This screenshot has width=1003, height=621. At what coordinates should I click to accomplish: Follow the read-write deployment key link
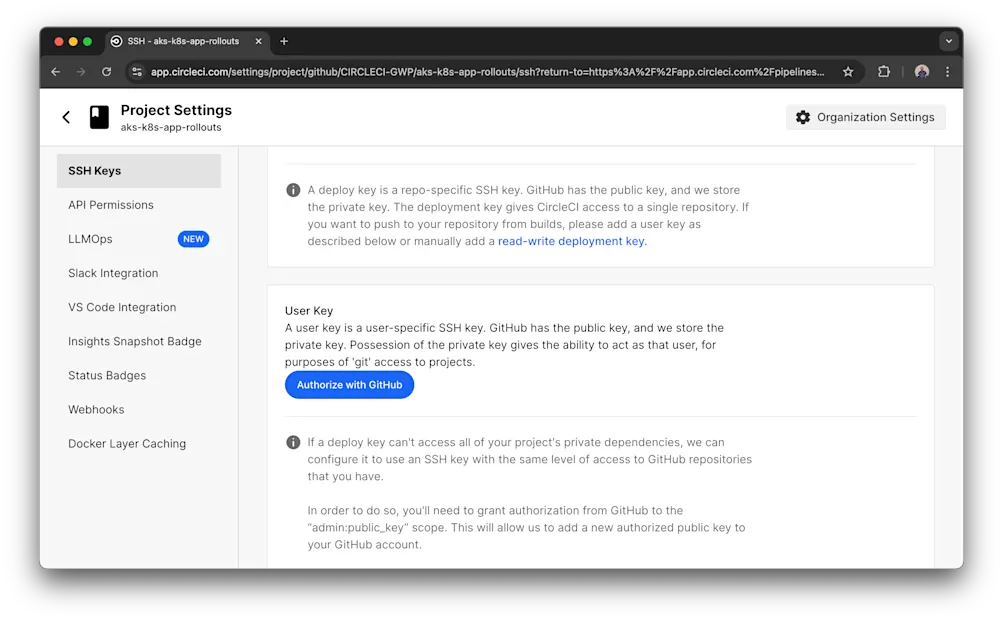(x=573, y=241)
